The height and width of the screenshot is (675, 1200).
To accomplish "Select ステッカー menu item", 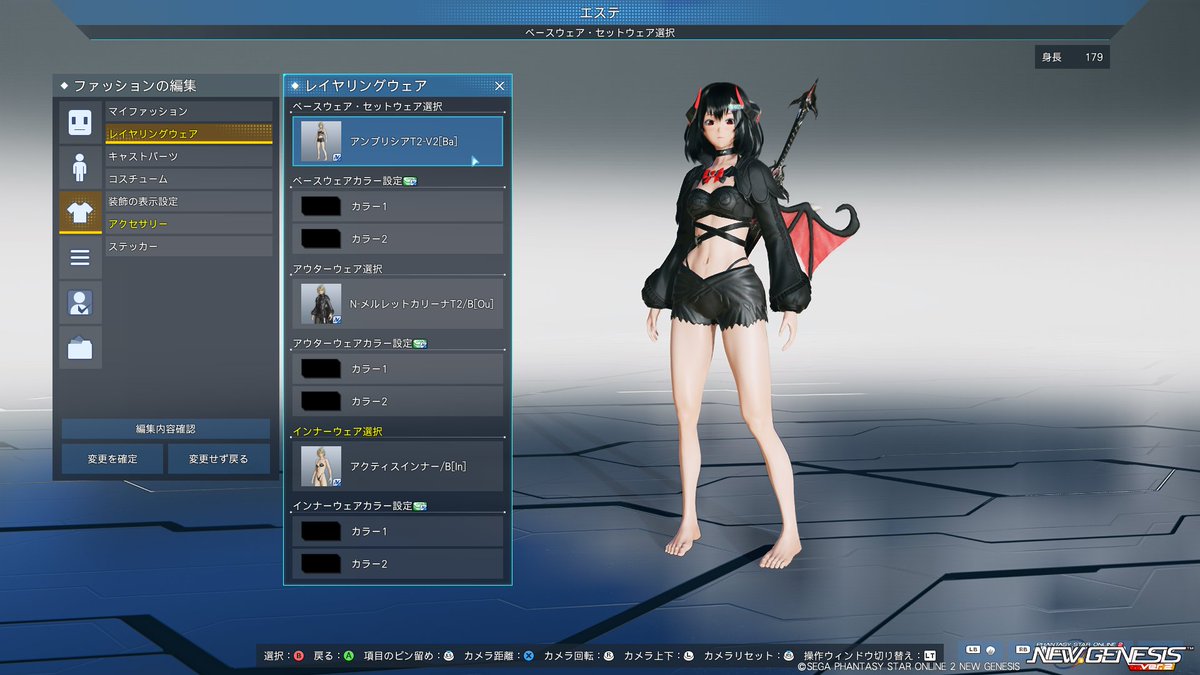I will coord(189,246).
